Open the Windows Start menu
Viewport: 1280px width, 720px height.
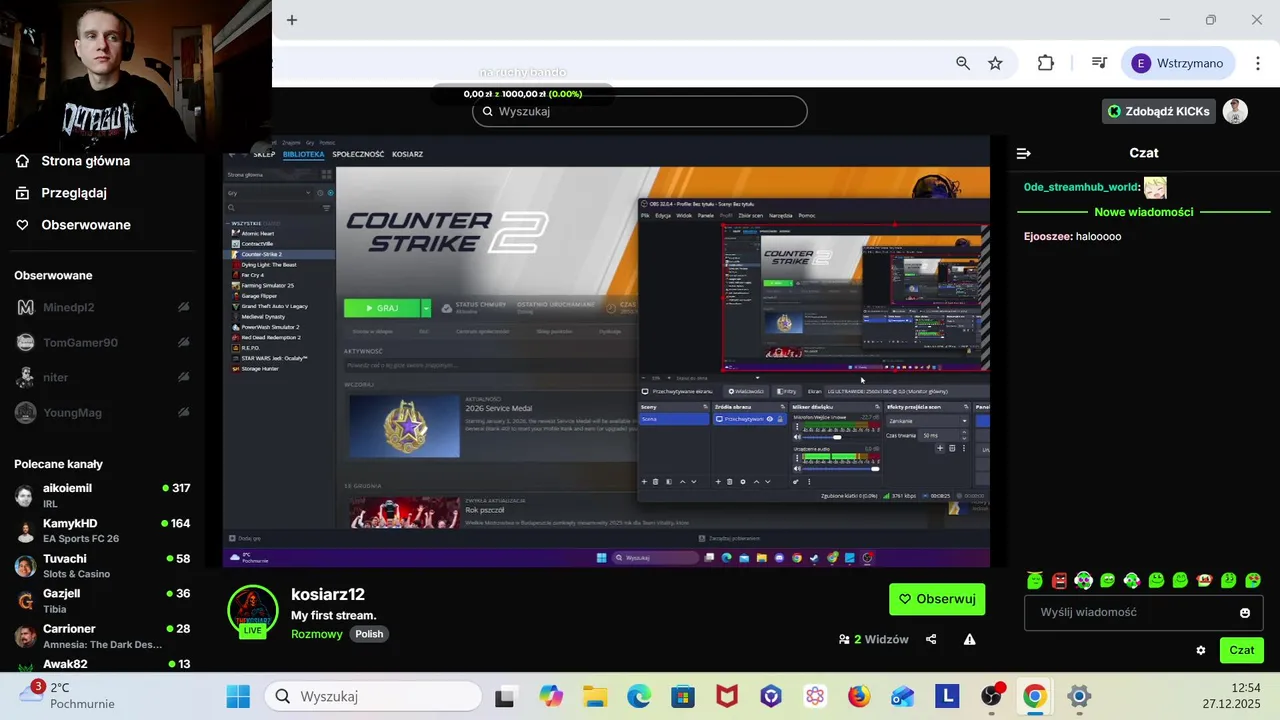pos(238,696)
